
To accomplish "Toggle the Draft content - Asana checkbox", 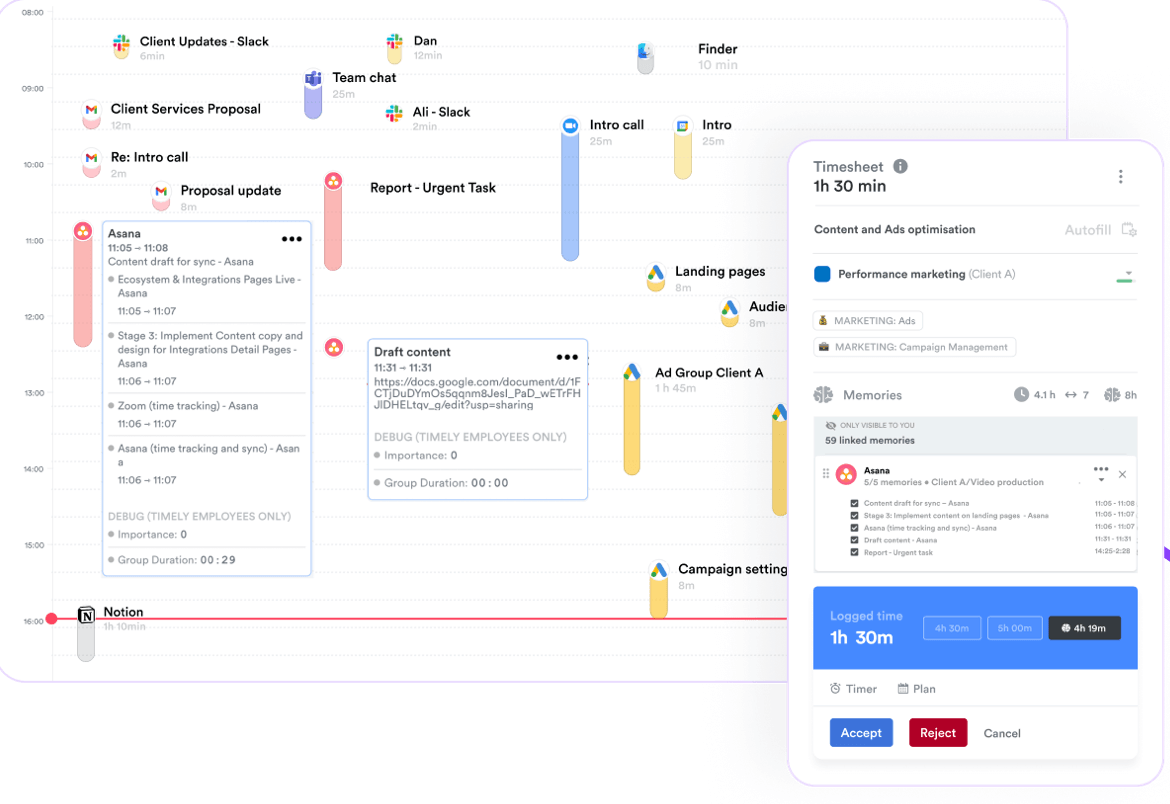I will tap(854, 539).
